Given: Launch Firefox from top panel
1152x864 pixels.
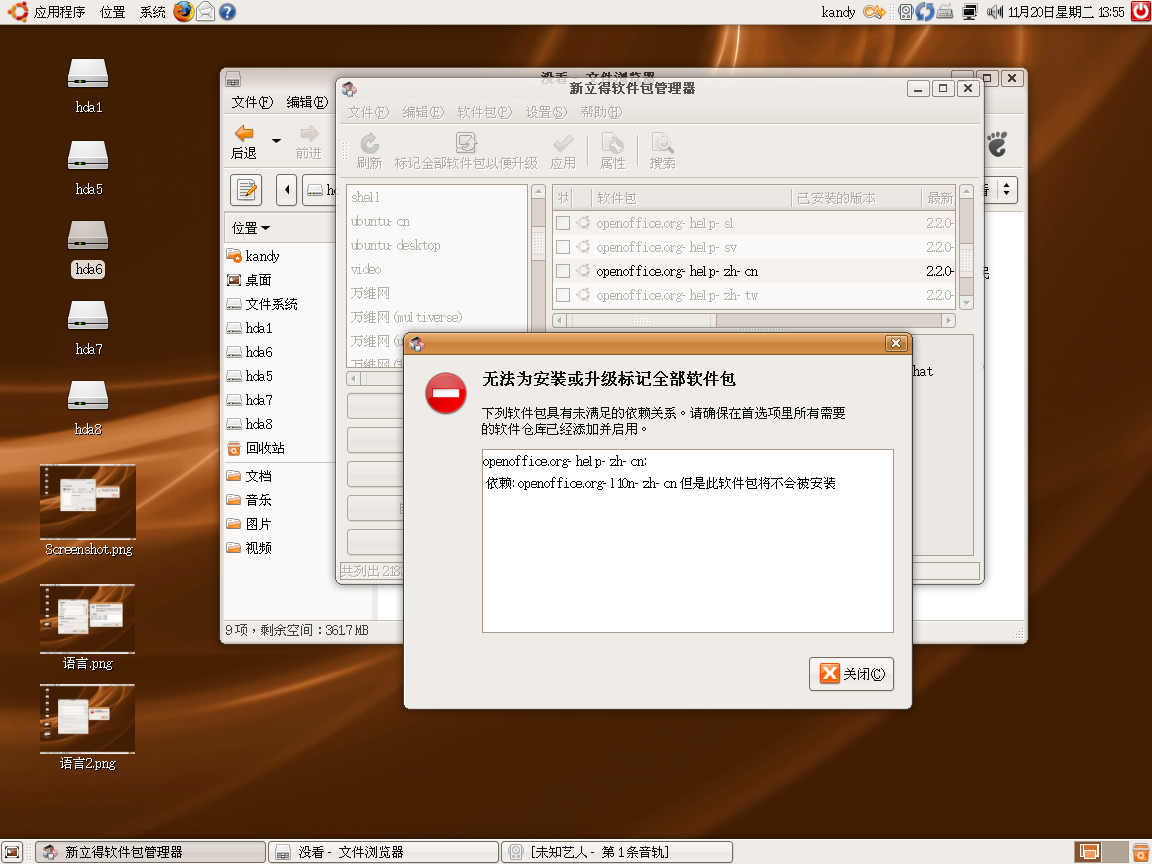Looking at the screenshot, I should 184,12.
